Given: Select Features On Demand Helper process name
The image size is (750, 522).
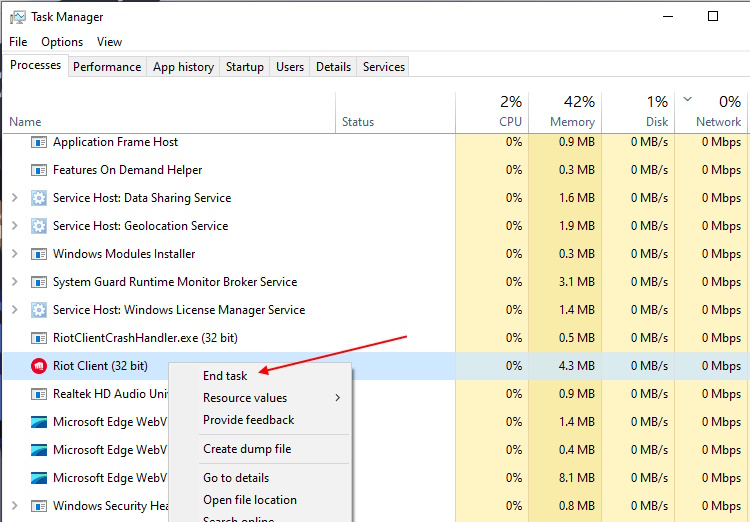Looking at the screenshot, I should coord(127,170).
